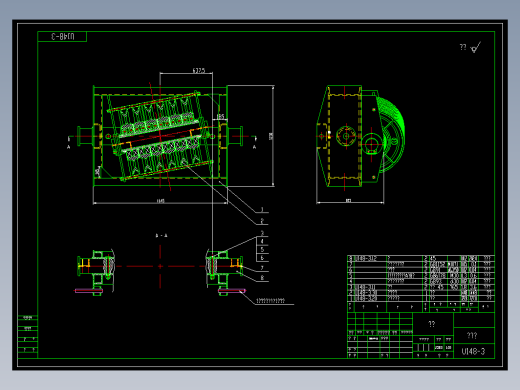
Task: Select the 185 dimension label
Action: tap(220, 116)
